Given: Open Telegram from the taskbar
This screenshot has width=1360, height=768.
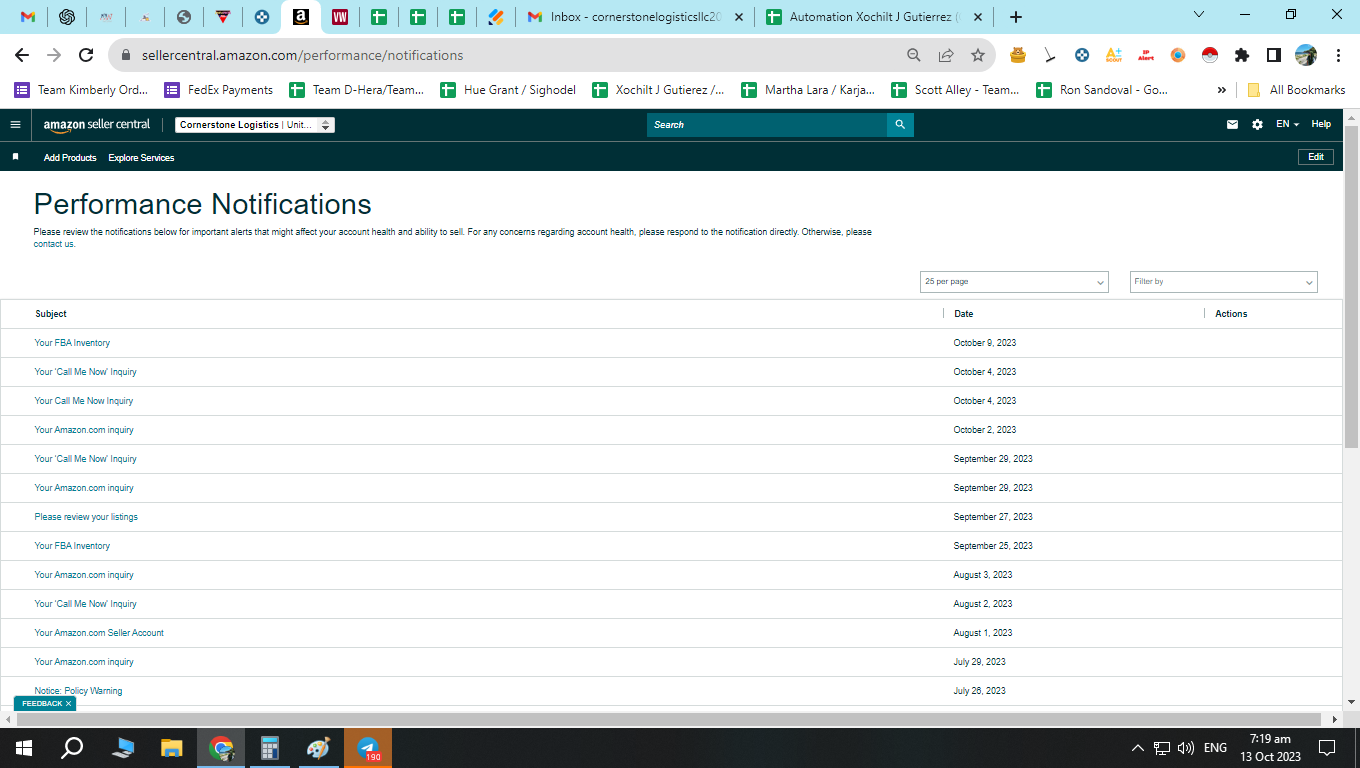Looking at the screenshot, I should coord(368,748).
